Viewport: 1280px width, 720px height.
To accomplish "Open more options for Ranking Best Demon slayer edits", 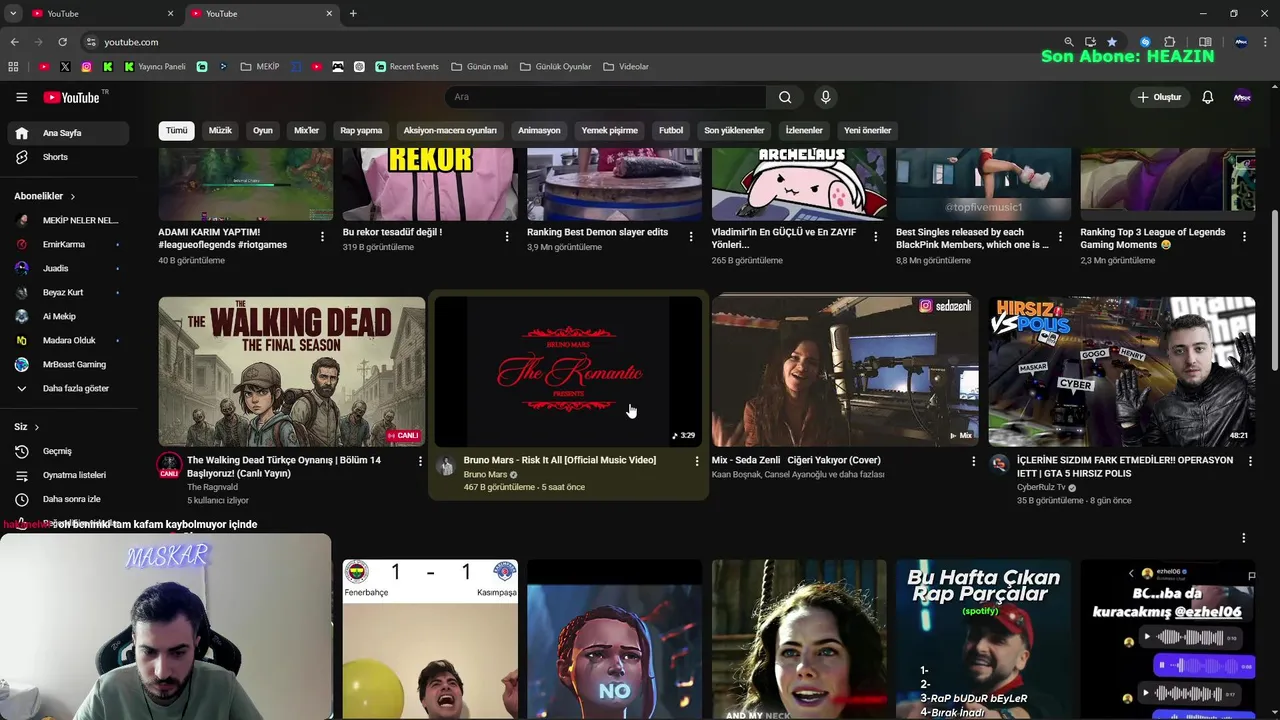I will pyautogui.click(x=691, y=237).
